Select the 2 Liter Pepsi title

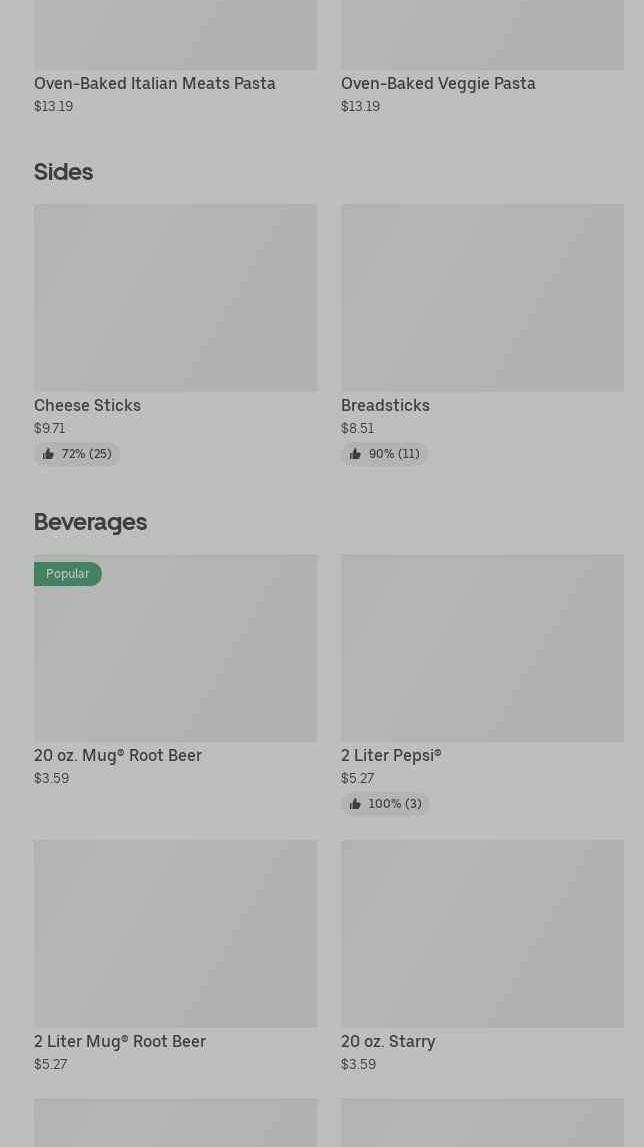(x=391, y=755)
